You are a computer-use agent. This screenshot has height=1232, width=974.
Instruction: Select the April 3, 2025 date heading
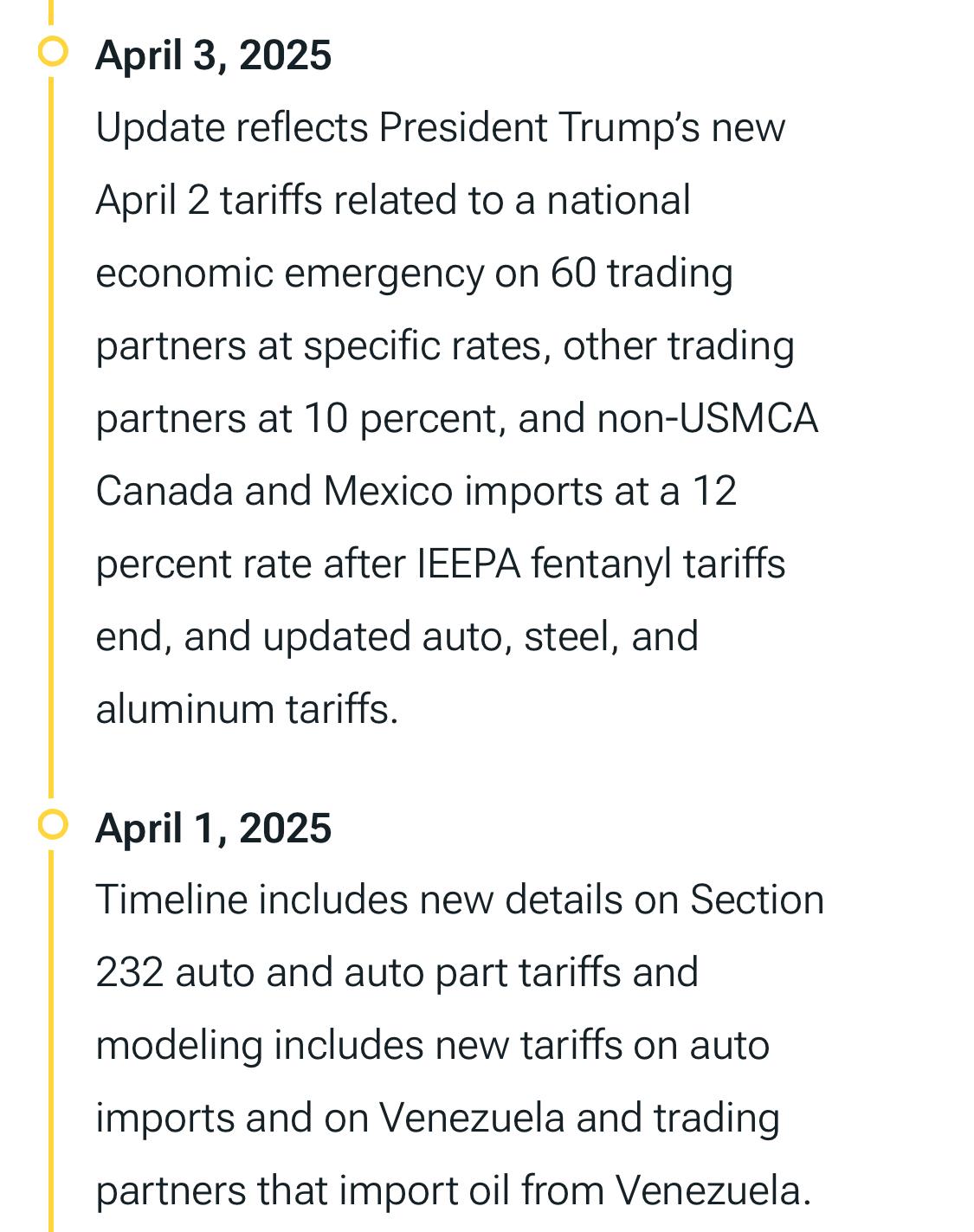(214, 55)
